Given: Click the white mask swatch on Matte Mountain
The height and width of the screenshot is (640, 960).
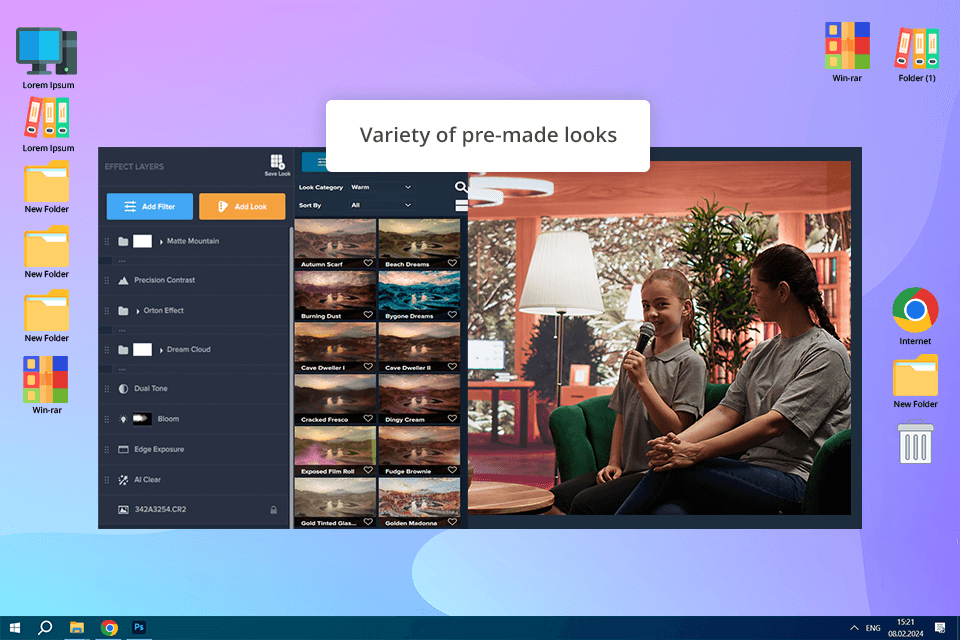Looking at the screenshot, I should 143,241.
